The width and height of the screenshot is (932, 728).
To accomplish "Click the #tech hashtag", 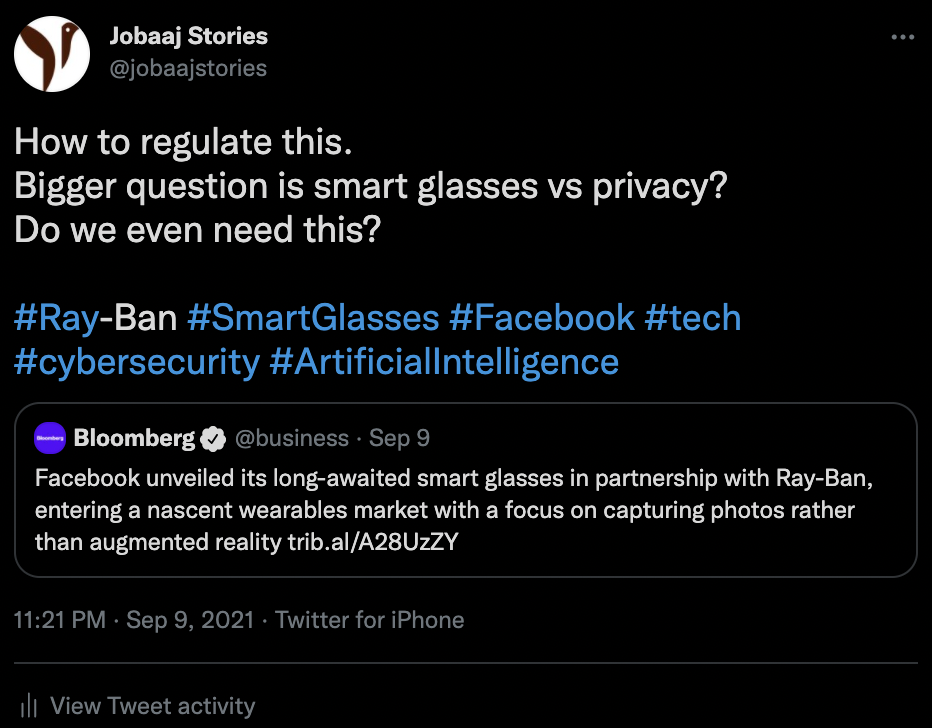I will coord(693,318).
